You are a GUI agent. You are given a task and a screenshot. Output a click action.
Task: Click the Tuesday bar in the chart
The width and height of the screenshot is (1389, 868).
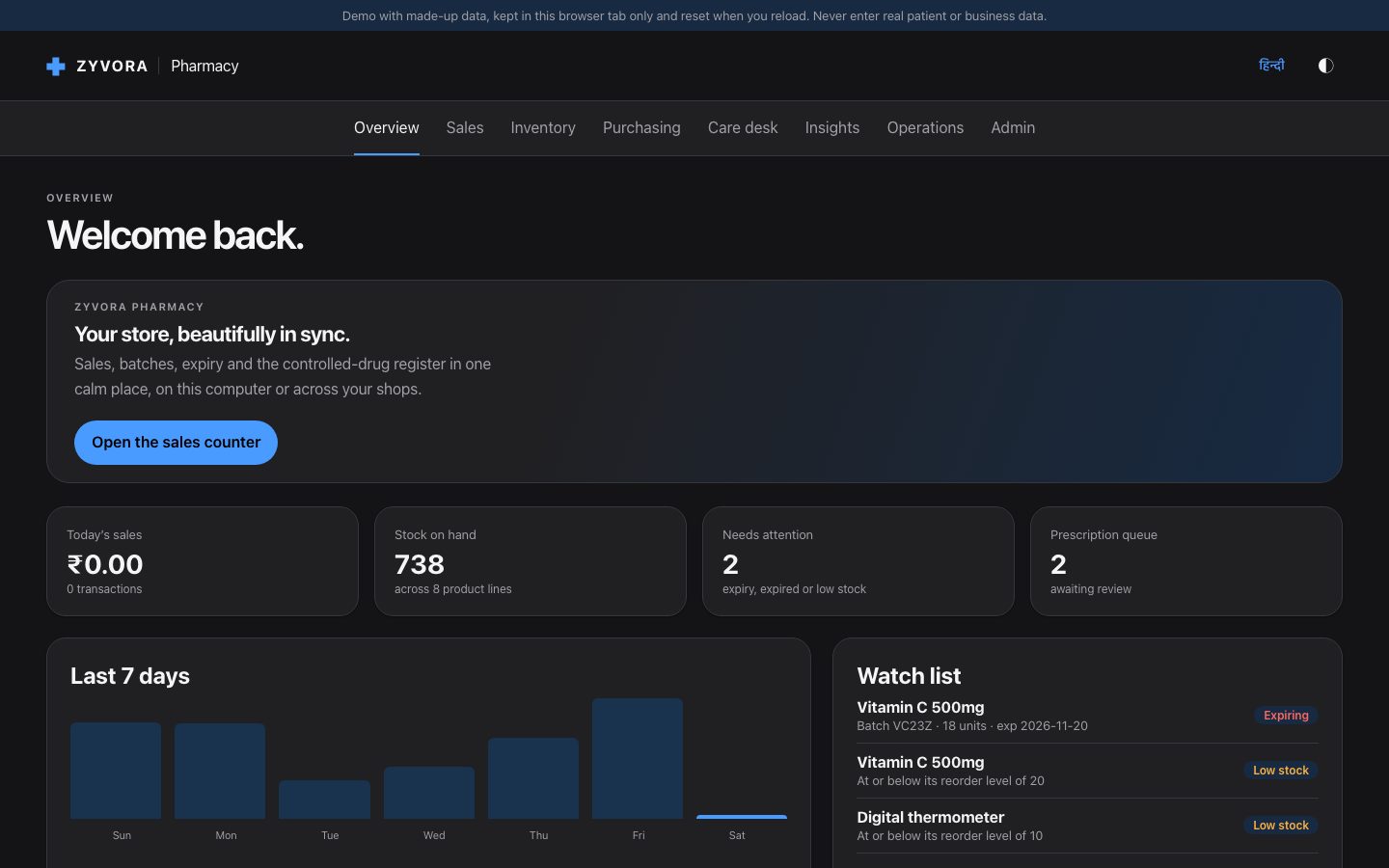click(324, 800)
